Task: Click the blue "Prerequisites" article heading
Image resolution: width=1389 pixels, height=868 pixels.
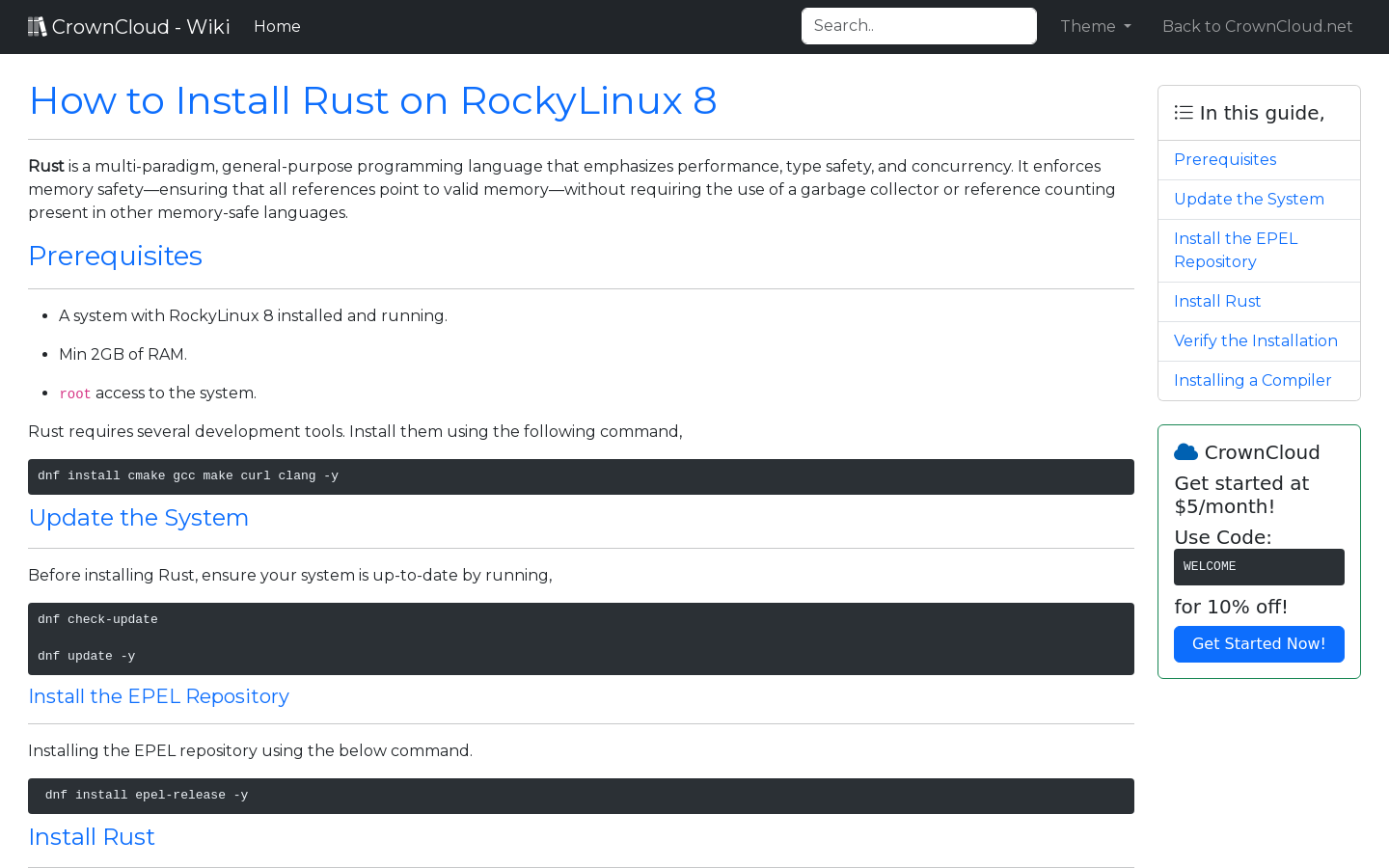Action: [115, 256]
